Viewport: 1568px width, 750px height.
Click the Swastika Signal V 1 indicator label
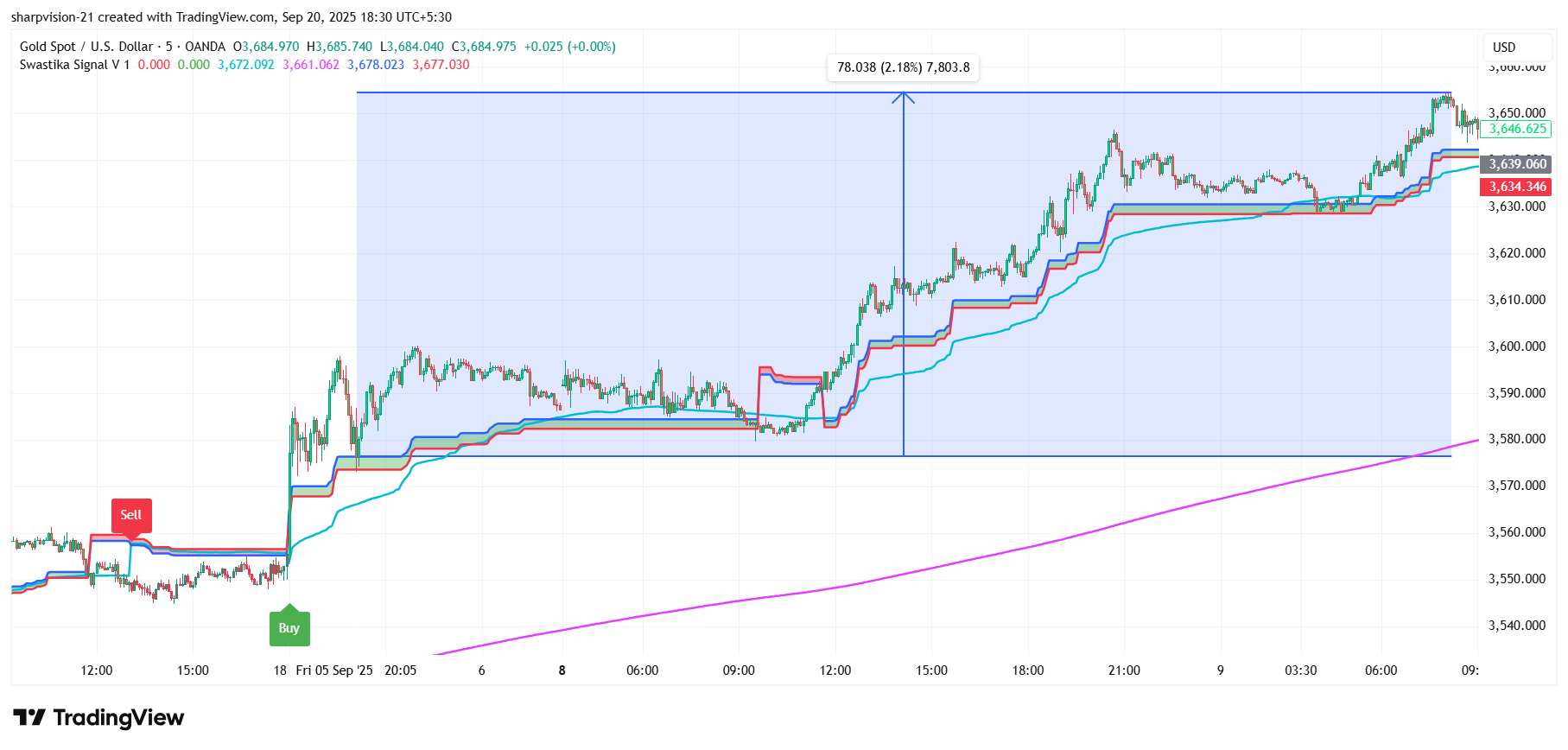[74, 65]
